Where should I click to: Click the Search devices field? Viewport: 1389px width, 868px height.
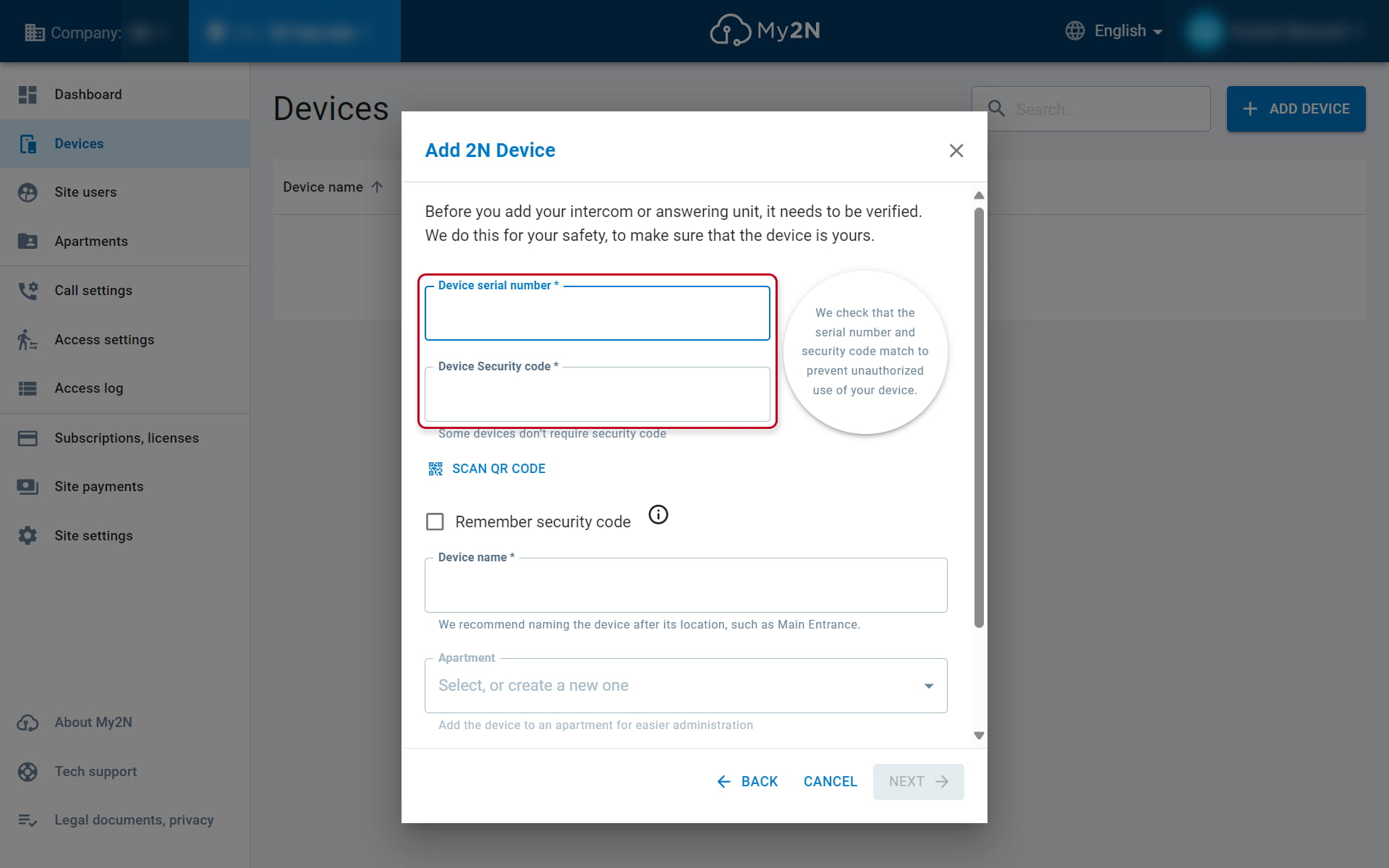point(1091,109)
